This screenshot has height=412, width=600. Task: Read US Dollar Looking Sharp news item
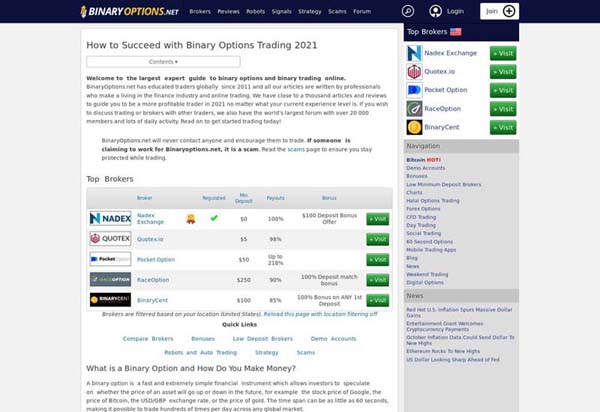453,360
